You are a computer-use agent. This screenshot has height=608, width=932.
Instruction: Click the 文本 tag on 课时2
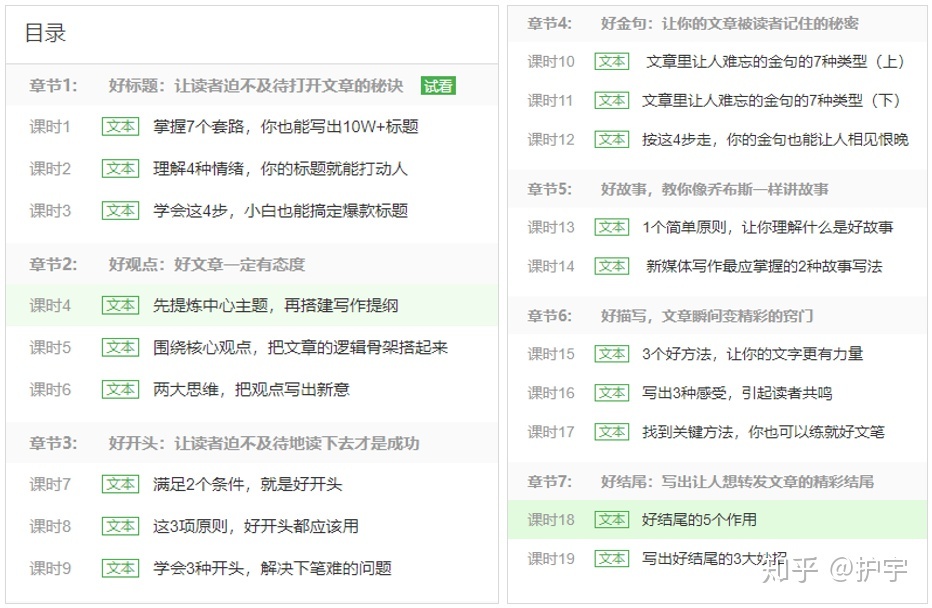[120, 169]
